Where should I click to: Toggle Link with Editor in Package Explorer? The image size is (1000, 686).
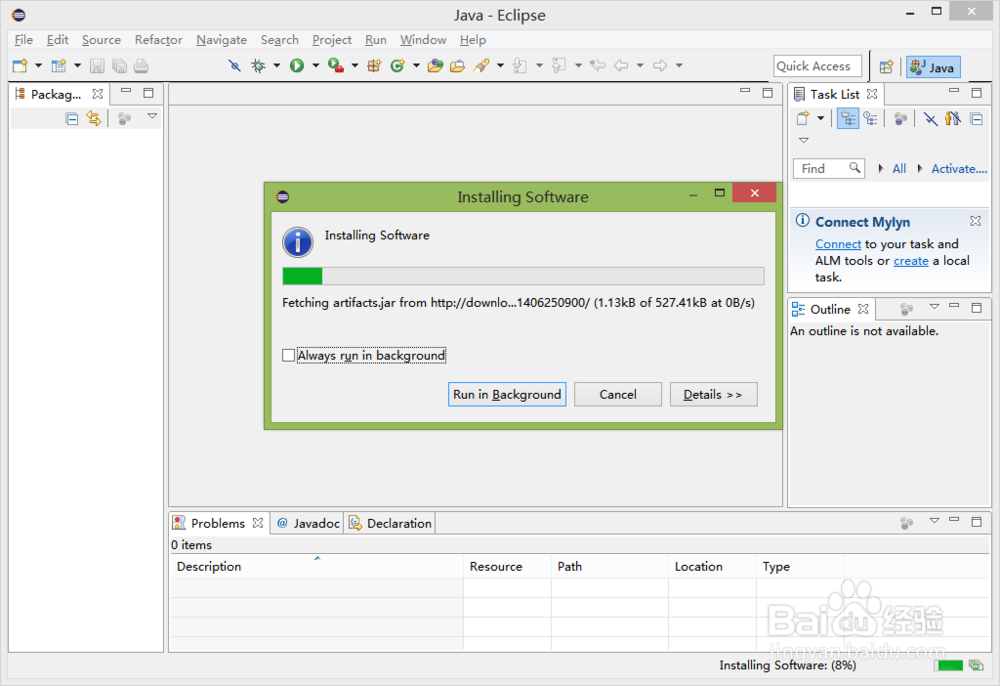tap(94, 119)
